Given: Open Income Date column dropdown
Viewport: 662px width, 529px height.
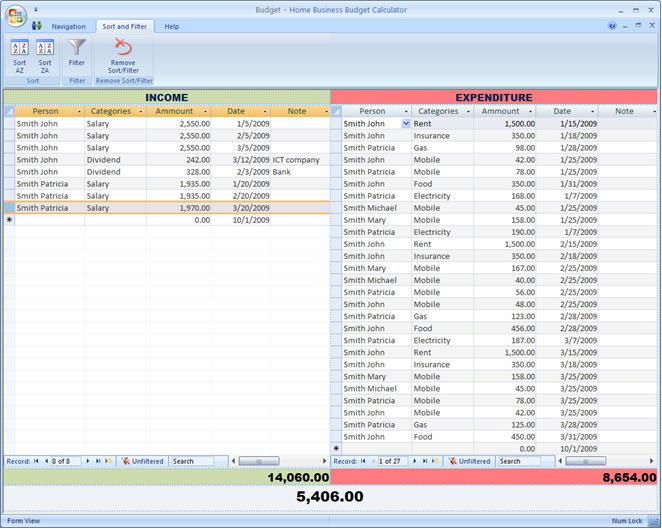Looking at the screenshot, I should point(265,111).
